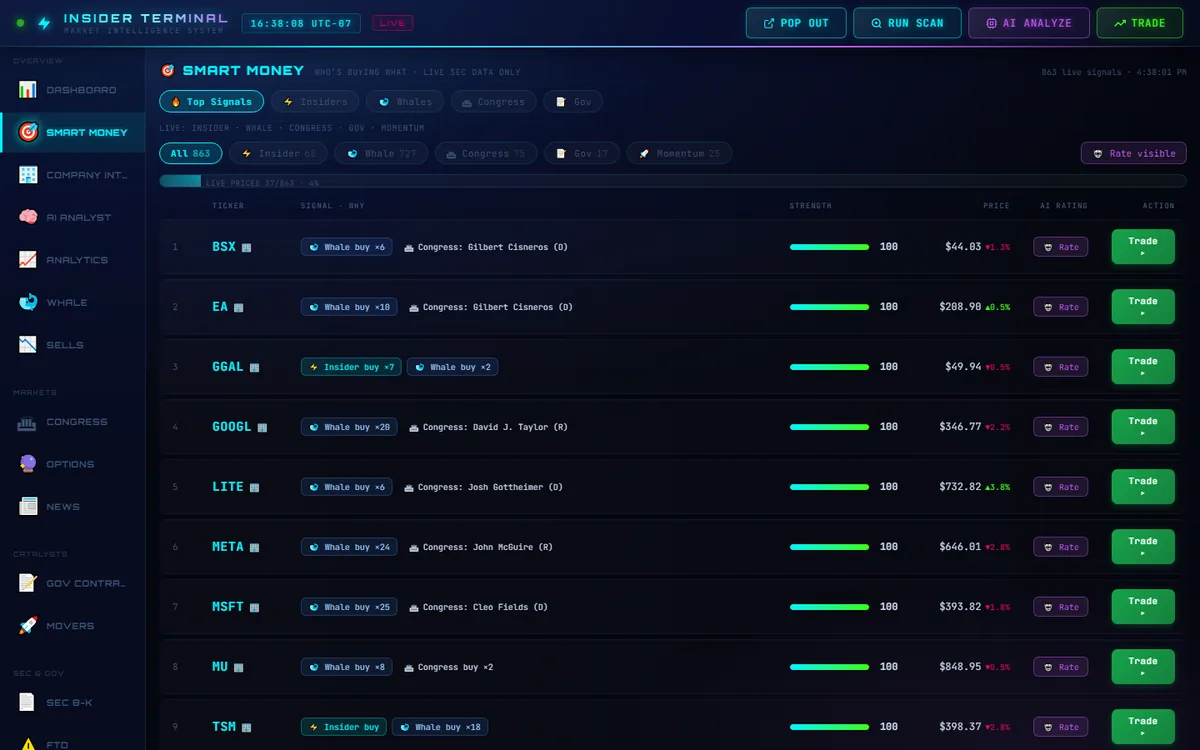Switch to the Insiders tab
This screenshot has height=750, width=1200.
pyautogui.click(x=315, y=102)
